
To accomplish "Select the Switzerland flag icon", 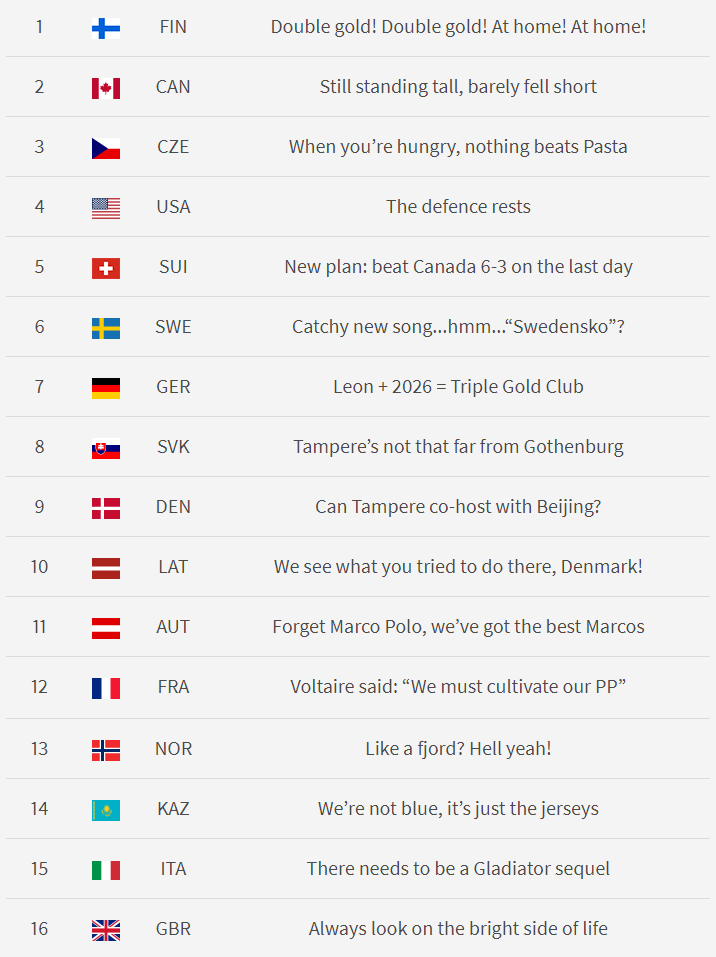I will (106, 268).
